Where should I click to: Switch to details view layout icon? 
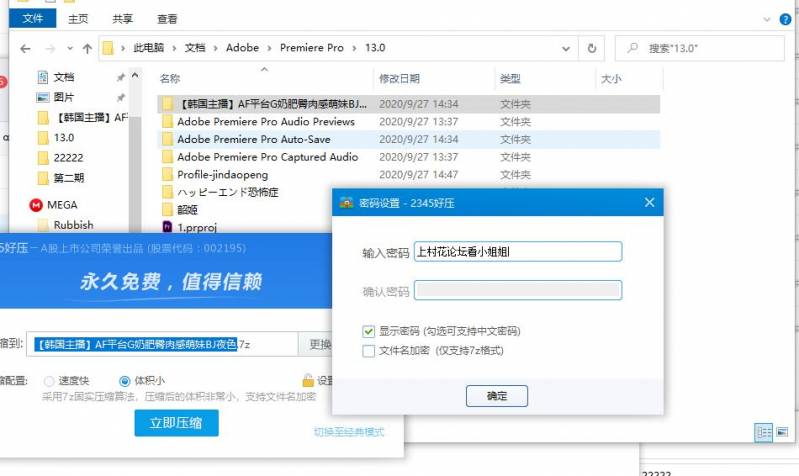click(x=763, y=433)
